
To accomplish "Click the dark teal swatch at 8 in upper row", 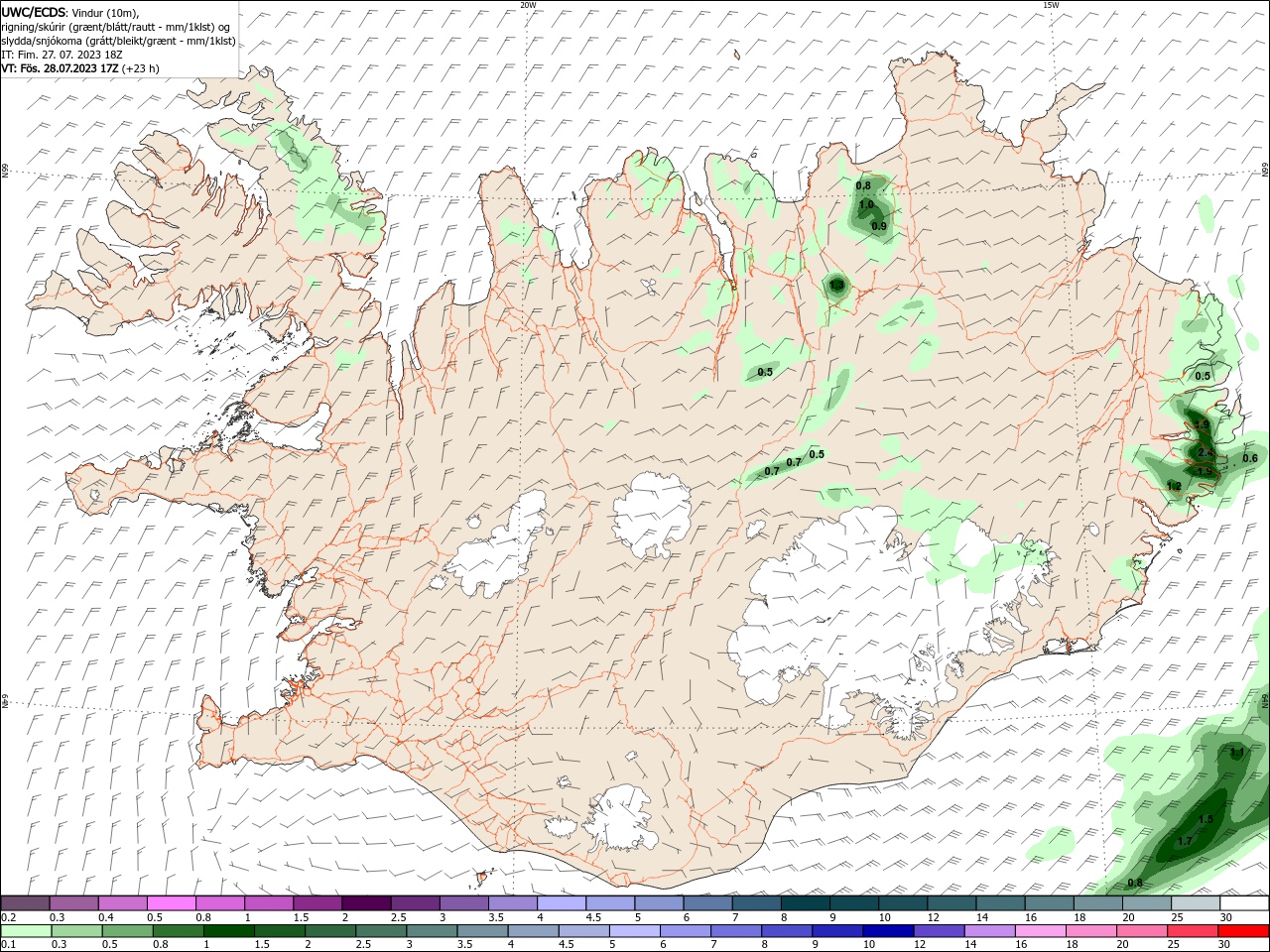I will 805,903.
